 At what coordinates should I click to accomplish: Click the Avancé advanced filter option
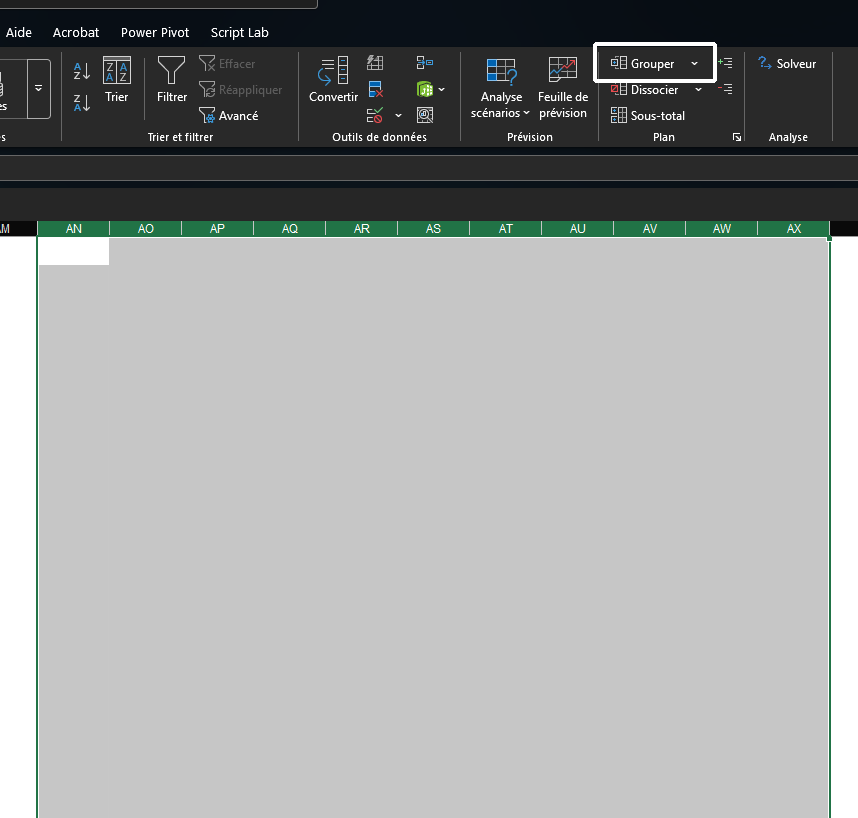coord(228,116)
